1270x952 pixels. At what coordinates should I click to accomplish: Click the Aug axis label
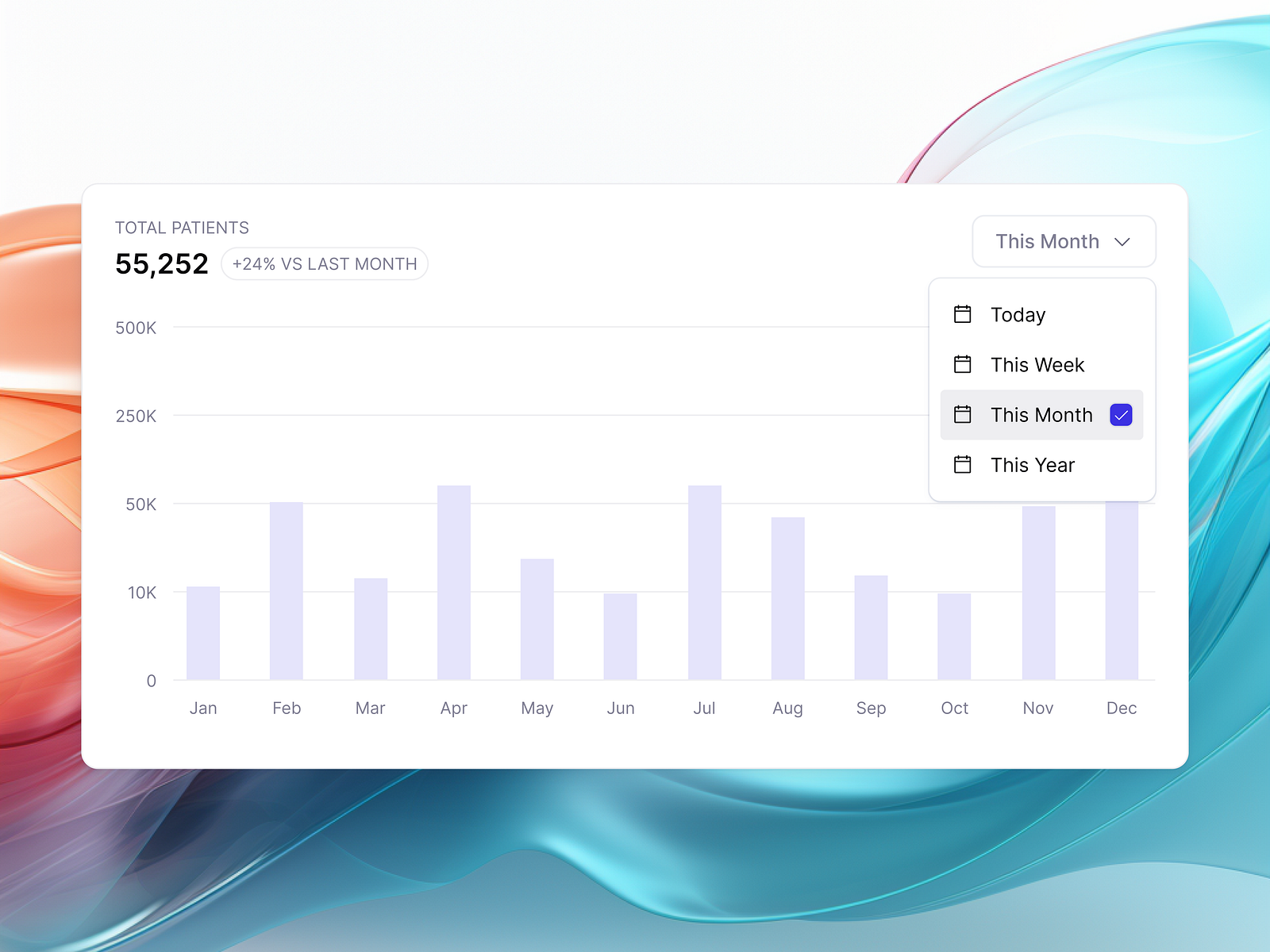tap(788, 708)
